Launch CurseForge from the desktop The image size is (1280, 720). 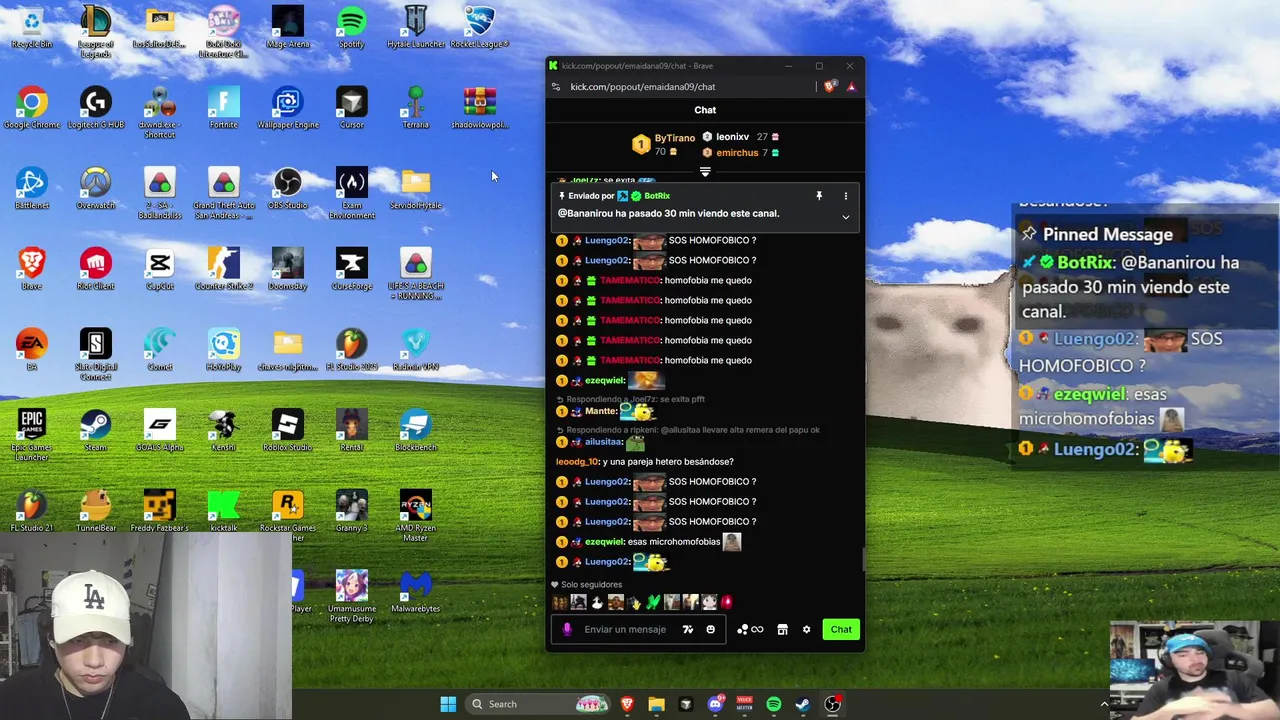point(352,270)
